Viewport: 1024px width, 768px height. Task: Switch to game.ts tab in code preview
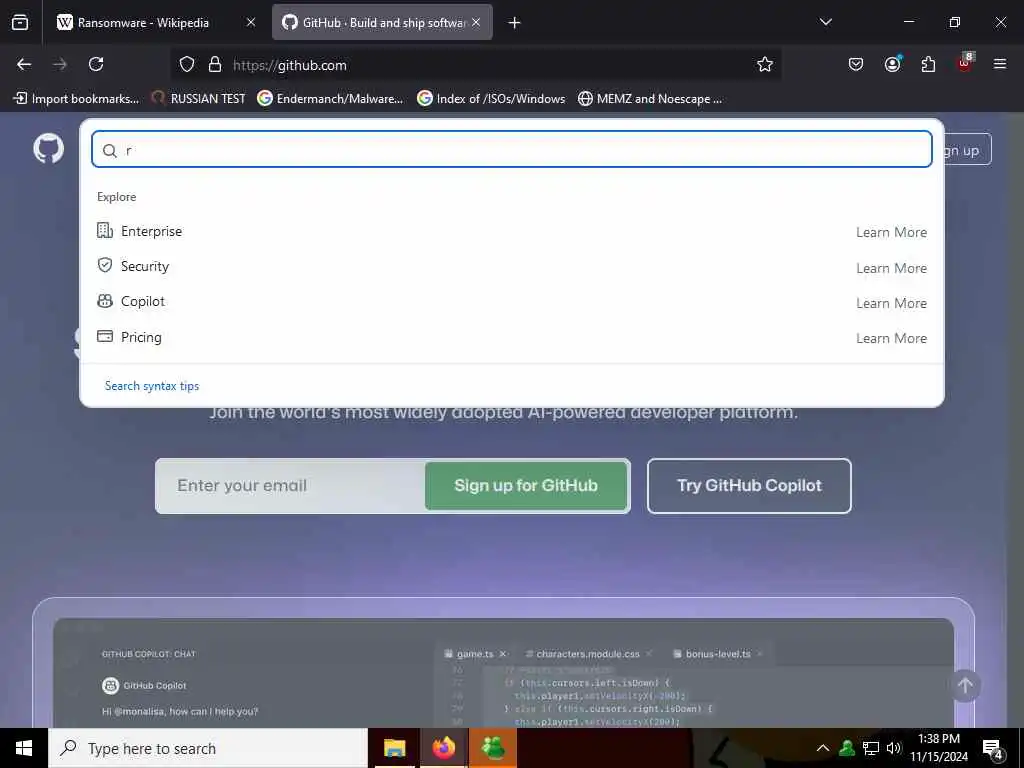point(475,654)
